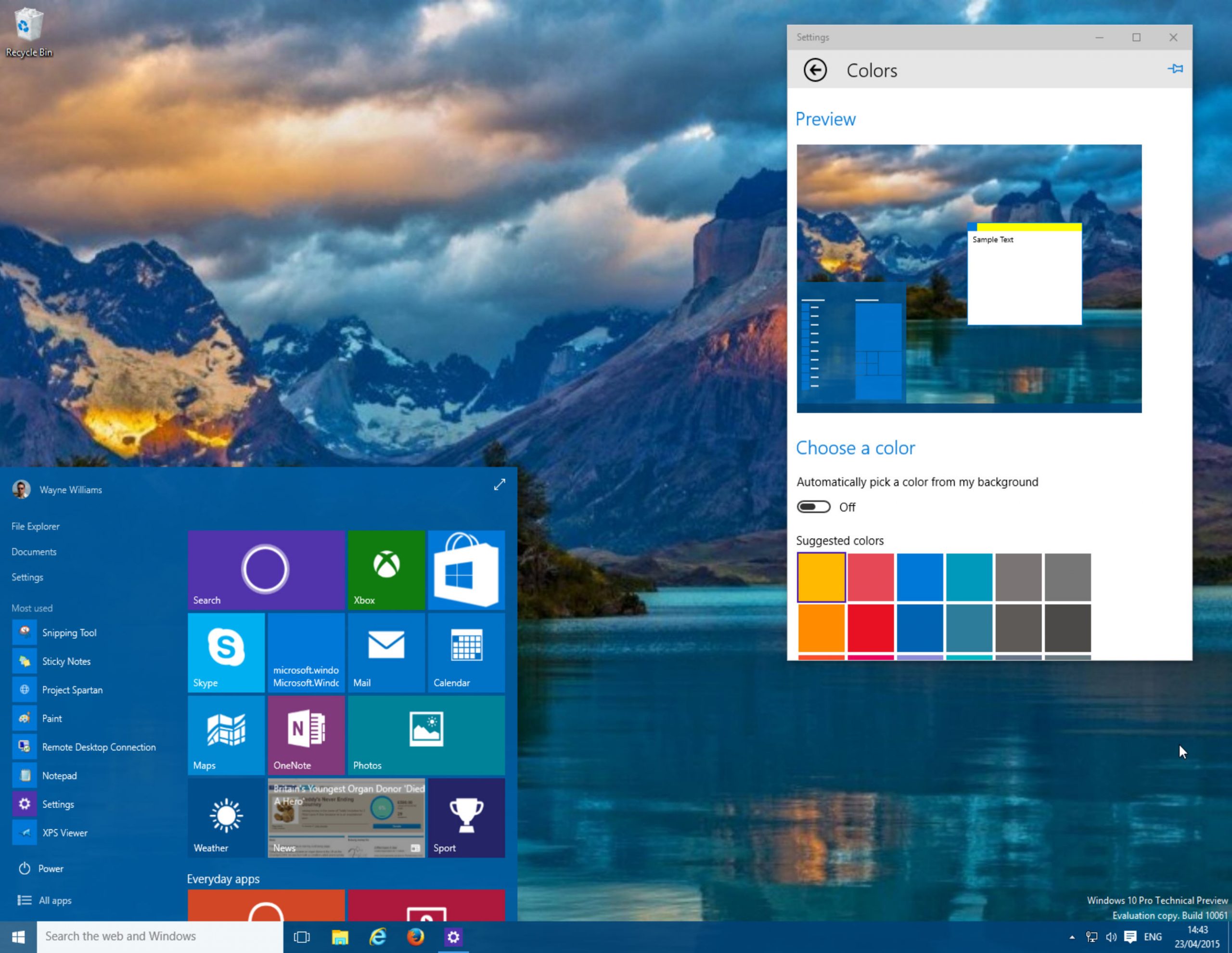The width and height of the screenshot is (1232, 953).
Task: Click the Search the web and Windows field
Action: [x=158, y=936]
